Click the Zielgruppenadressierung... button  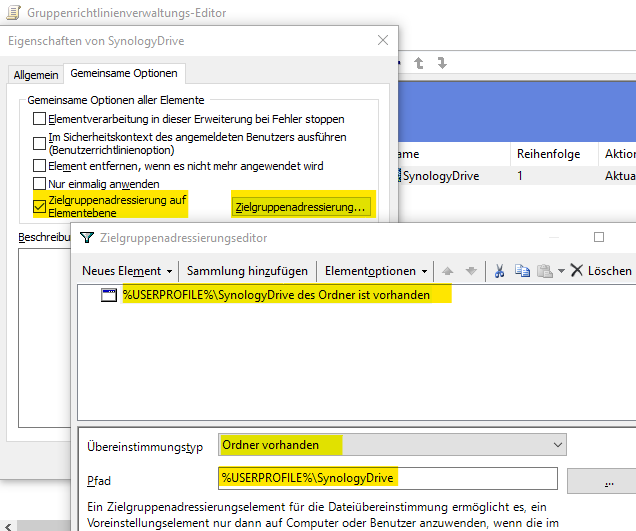[x=301, y=207]
